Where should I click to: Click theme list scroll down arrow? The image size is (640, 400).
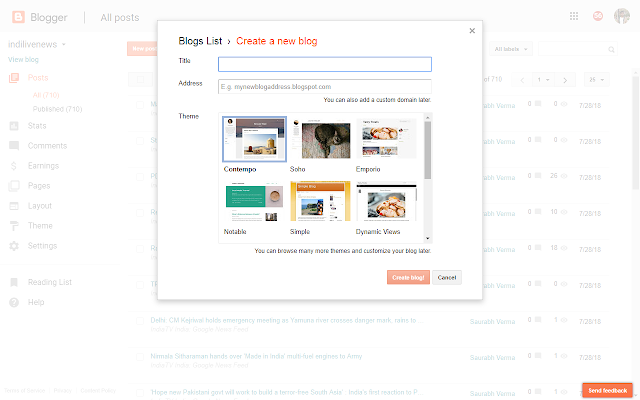[427, 238]
